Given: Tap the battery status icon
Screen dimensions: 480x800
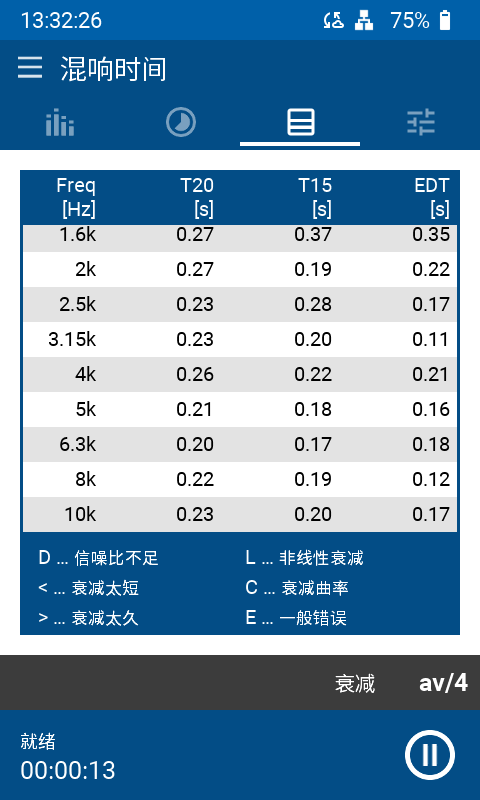Looking at the screenshot, I should coord(445,20).
